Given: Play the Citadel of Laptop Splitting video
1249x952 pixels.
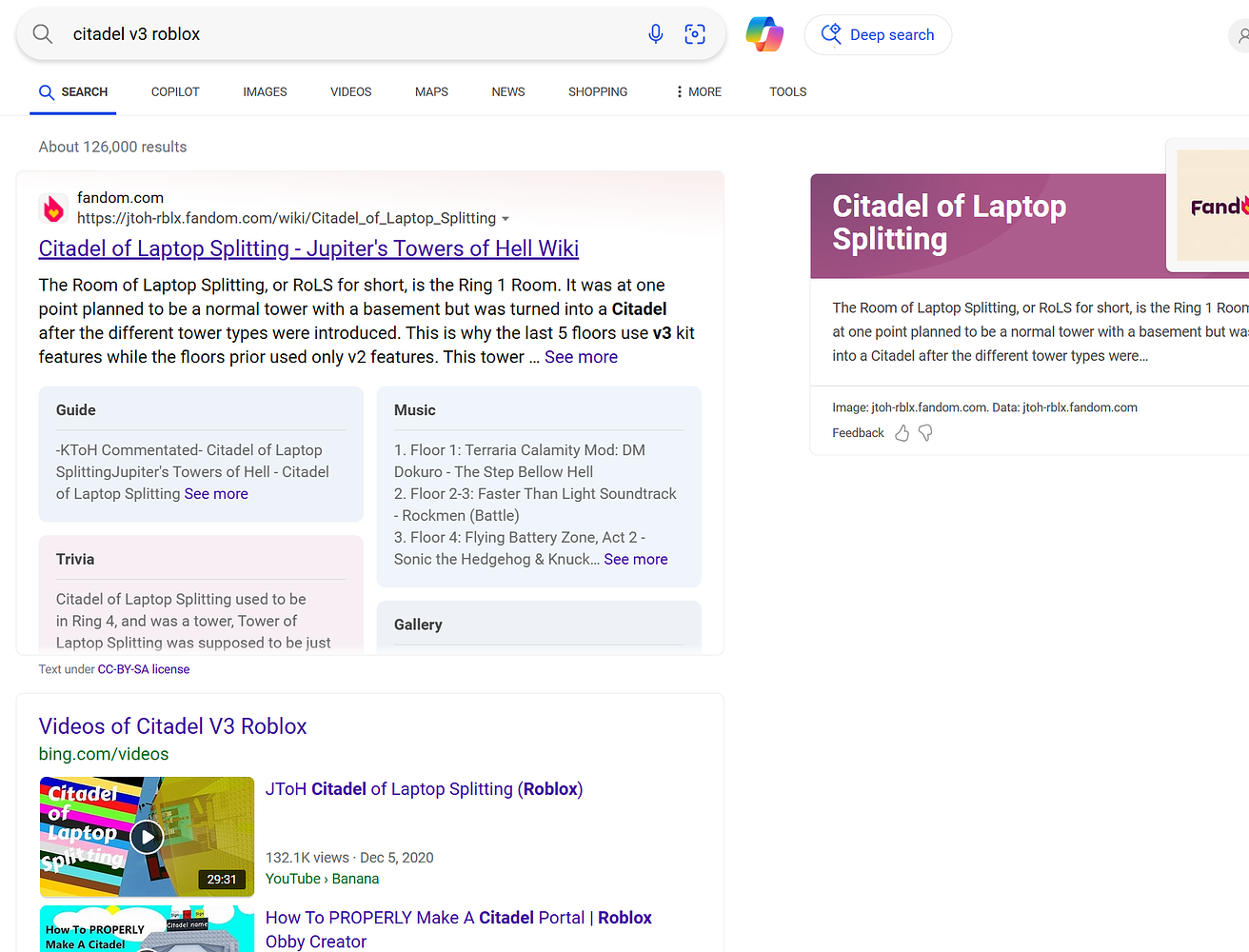Looking at the screenshot, I should (x=147, y=837).
